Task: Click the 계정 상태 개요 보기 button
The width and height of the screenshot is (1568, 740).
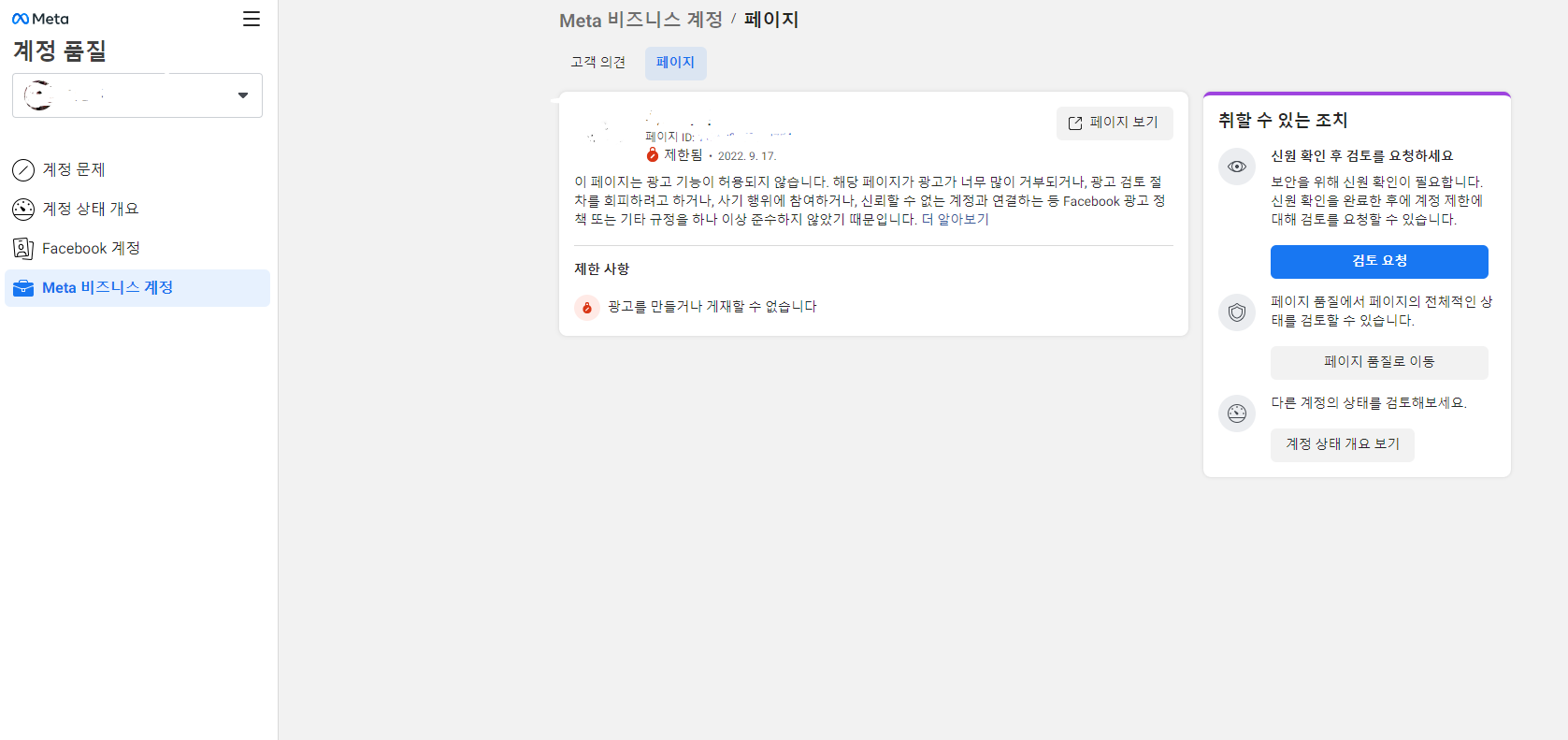Action: 1343,445
